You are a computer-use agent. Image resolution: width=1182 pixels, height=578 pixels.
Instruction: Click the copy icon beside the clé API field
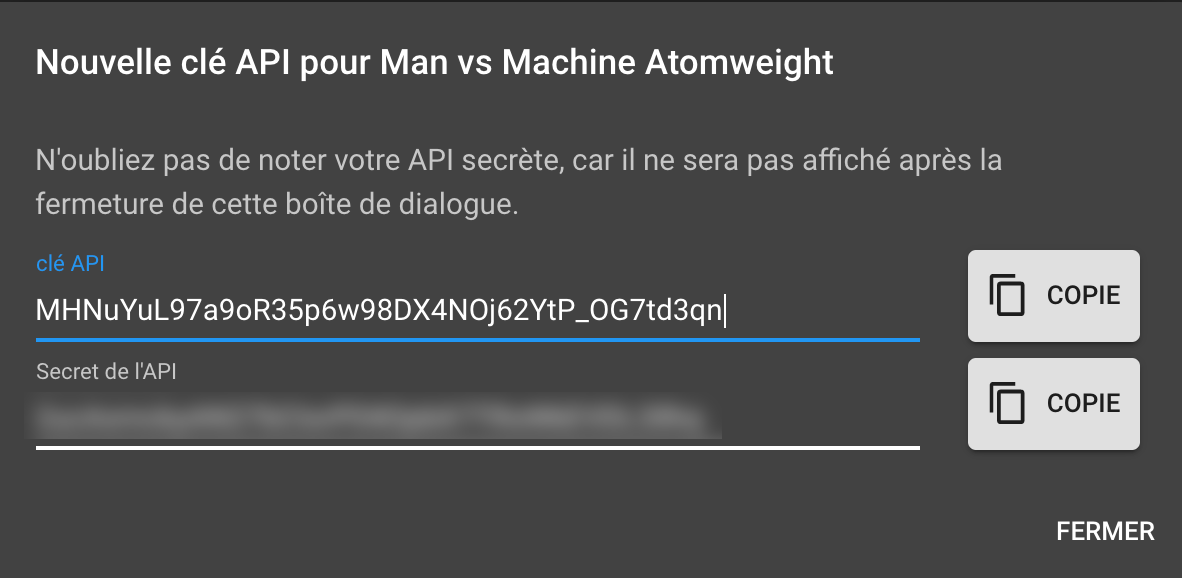pyautogui.click(x=1007, y=295)
